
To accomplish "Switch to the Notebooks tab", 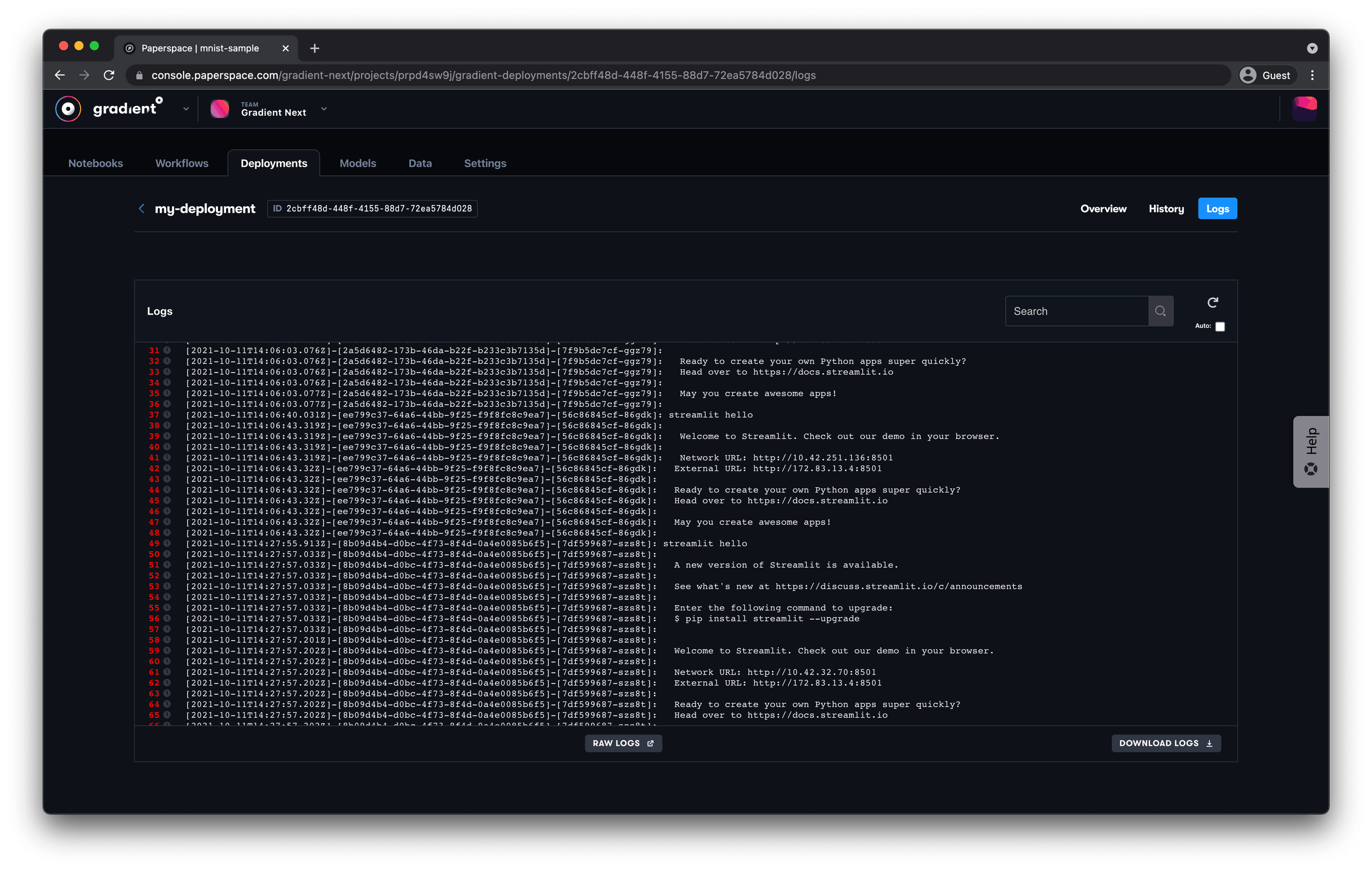I will click(x=95, y=163).
